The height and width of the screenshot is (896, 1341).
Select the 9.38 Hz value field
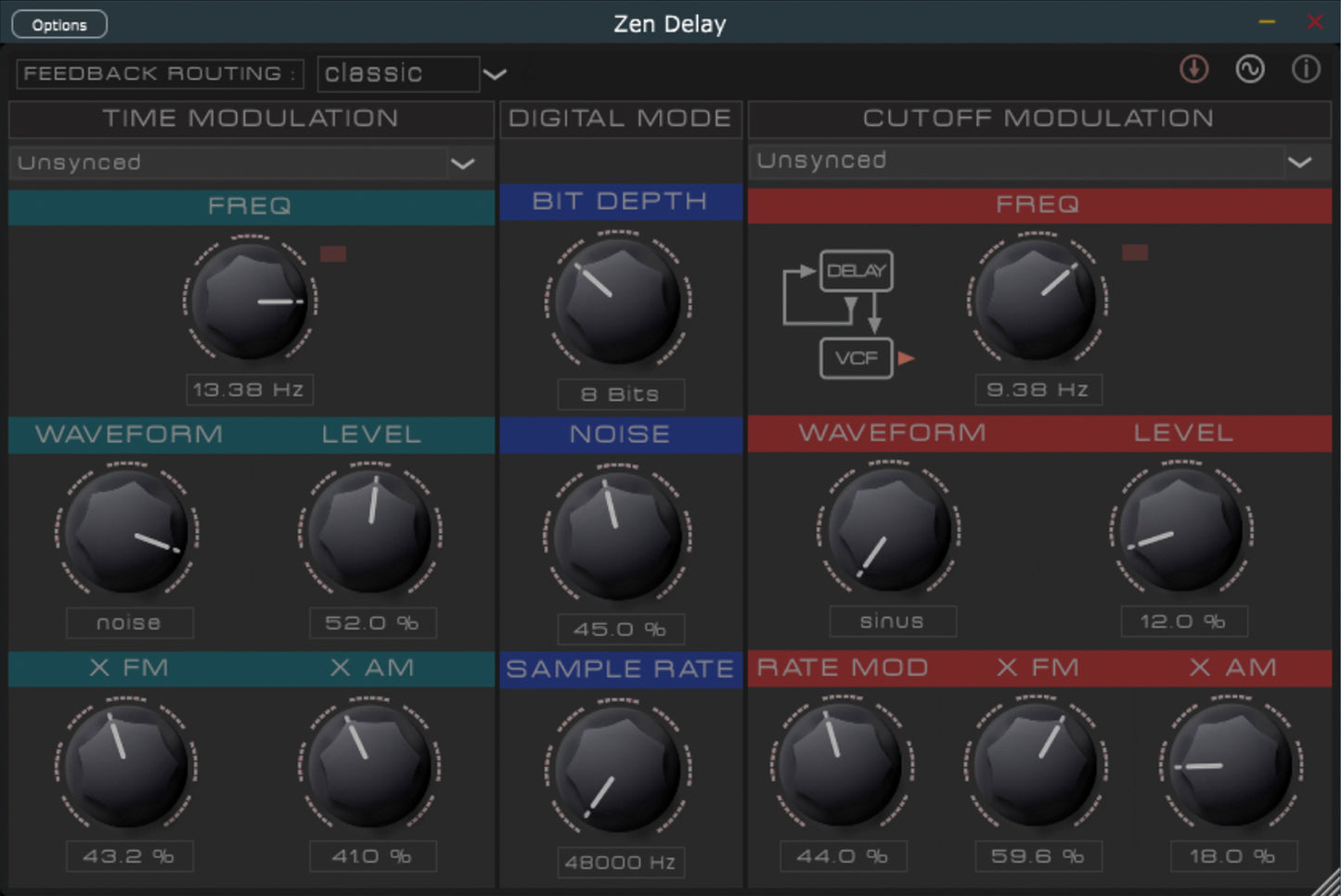(1038, 390)
